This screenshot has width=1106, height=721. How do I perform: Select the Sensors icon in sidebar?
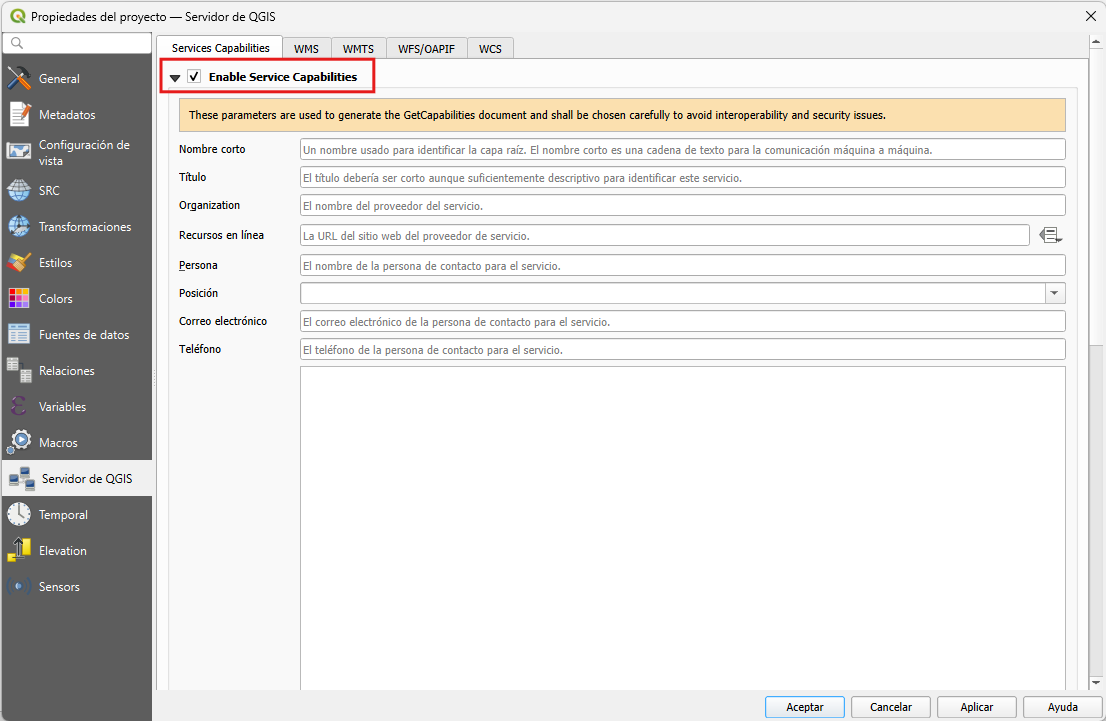tap(19, 587)
